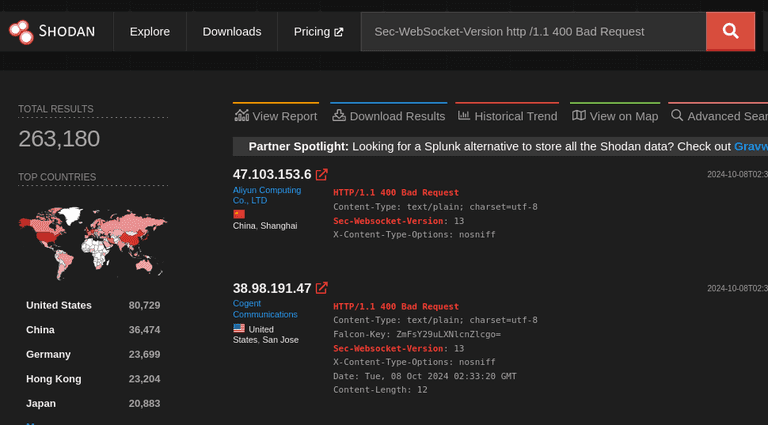Click the Historical Trend bar icon
Image resolution: width=768 pixels, height=425 pixels.
[464, 116]
